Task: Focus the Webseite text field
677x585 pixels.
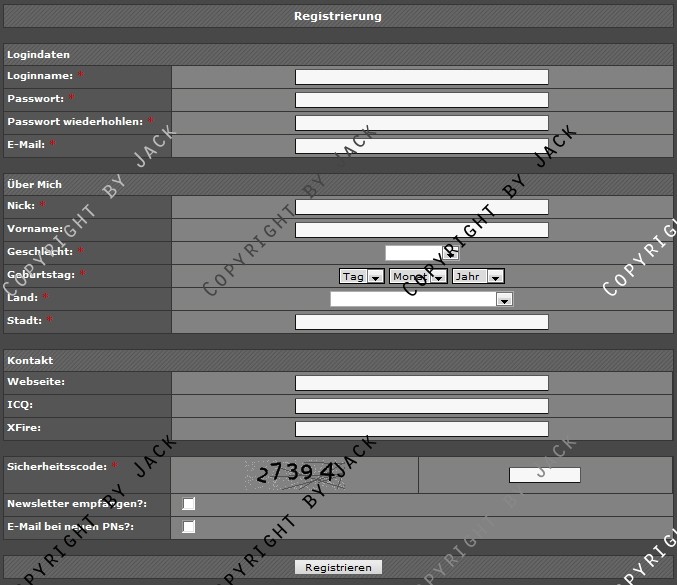Action: (x=421, y=383)
